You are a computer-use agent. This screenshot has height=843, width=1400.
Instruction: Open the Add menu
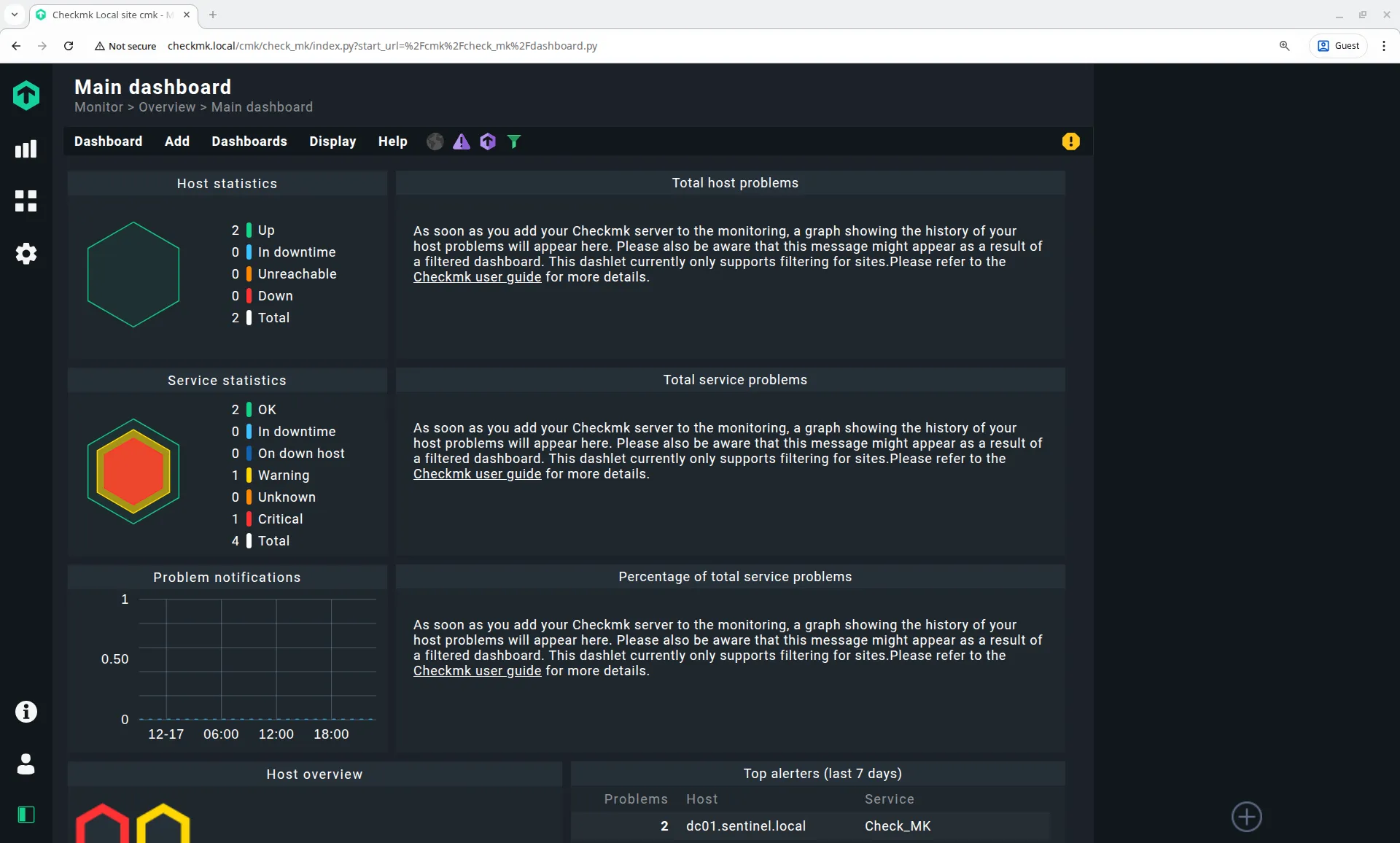point(177,141)
